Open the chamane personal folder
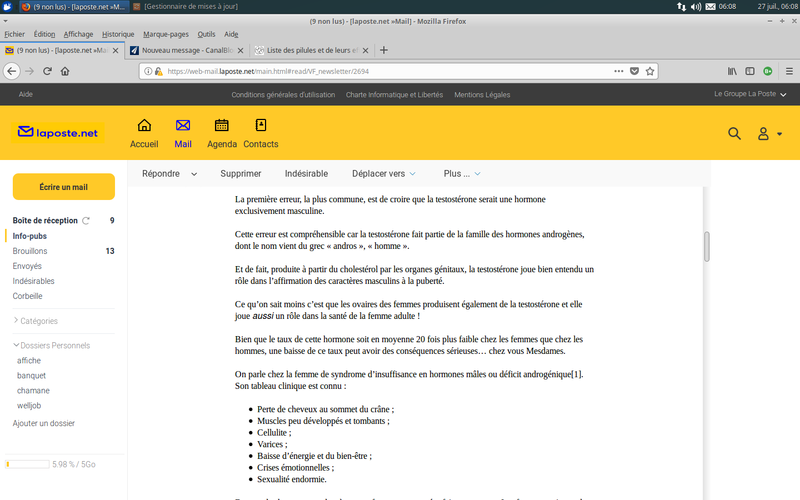This screenshot has height=500, width=800. click(x=33, y=390)
